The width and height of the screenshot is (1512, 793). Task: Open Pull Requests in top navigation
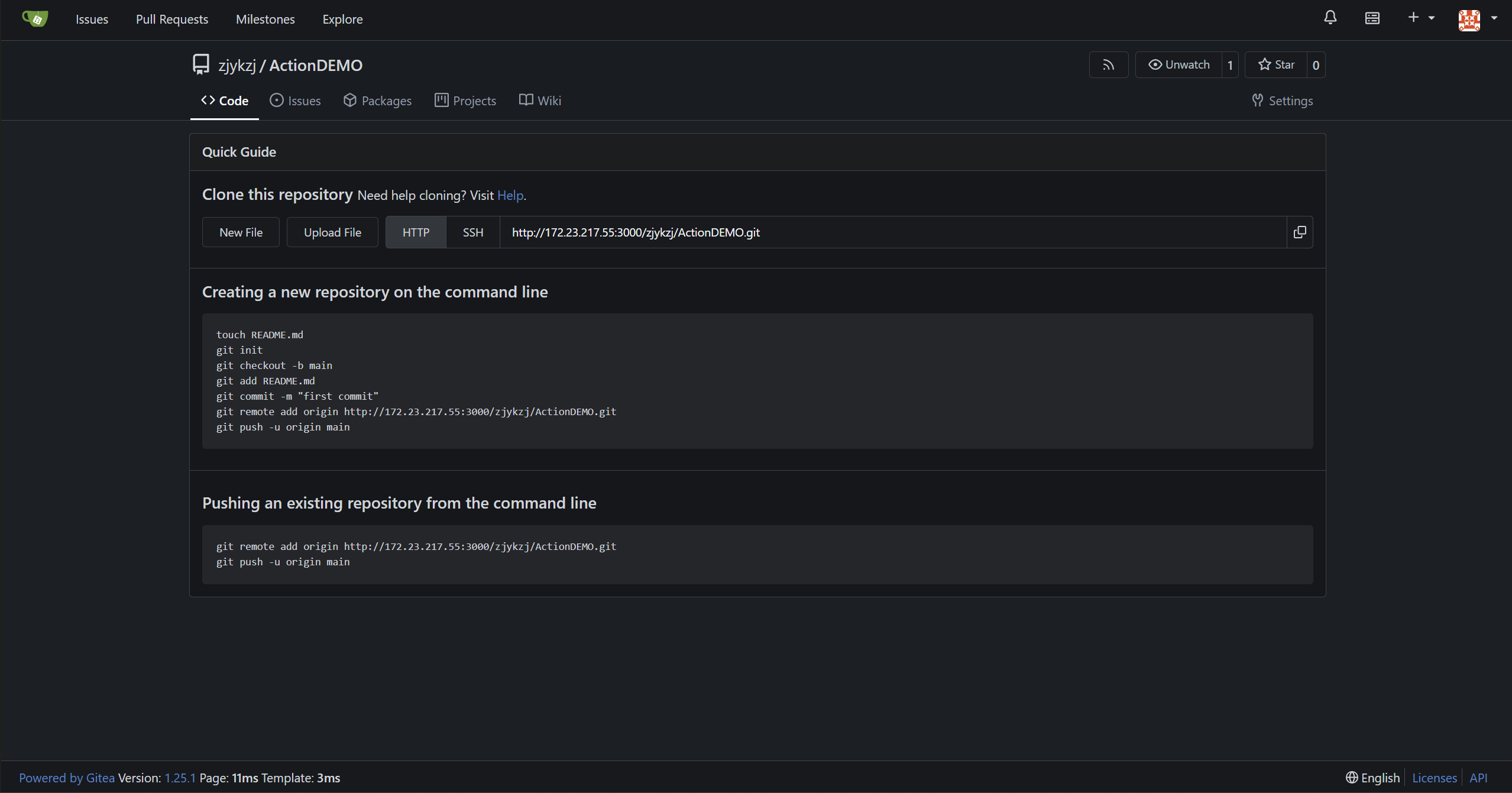[171, 19]
